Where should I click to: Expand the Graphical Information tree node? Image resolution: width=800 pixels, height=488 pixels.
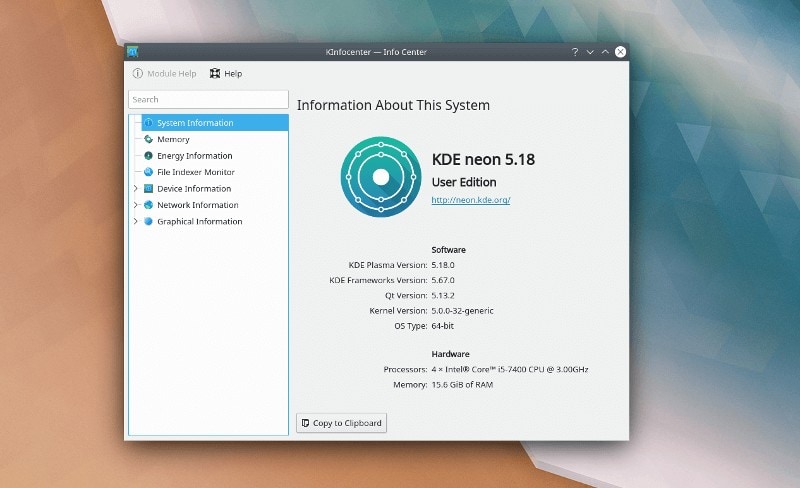tap(135, 221)
